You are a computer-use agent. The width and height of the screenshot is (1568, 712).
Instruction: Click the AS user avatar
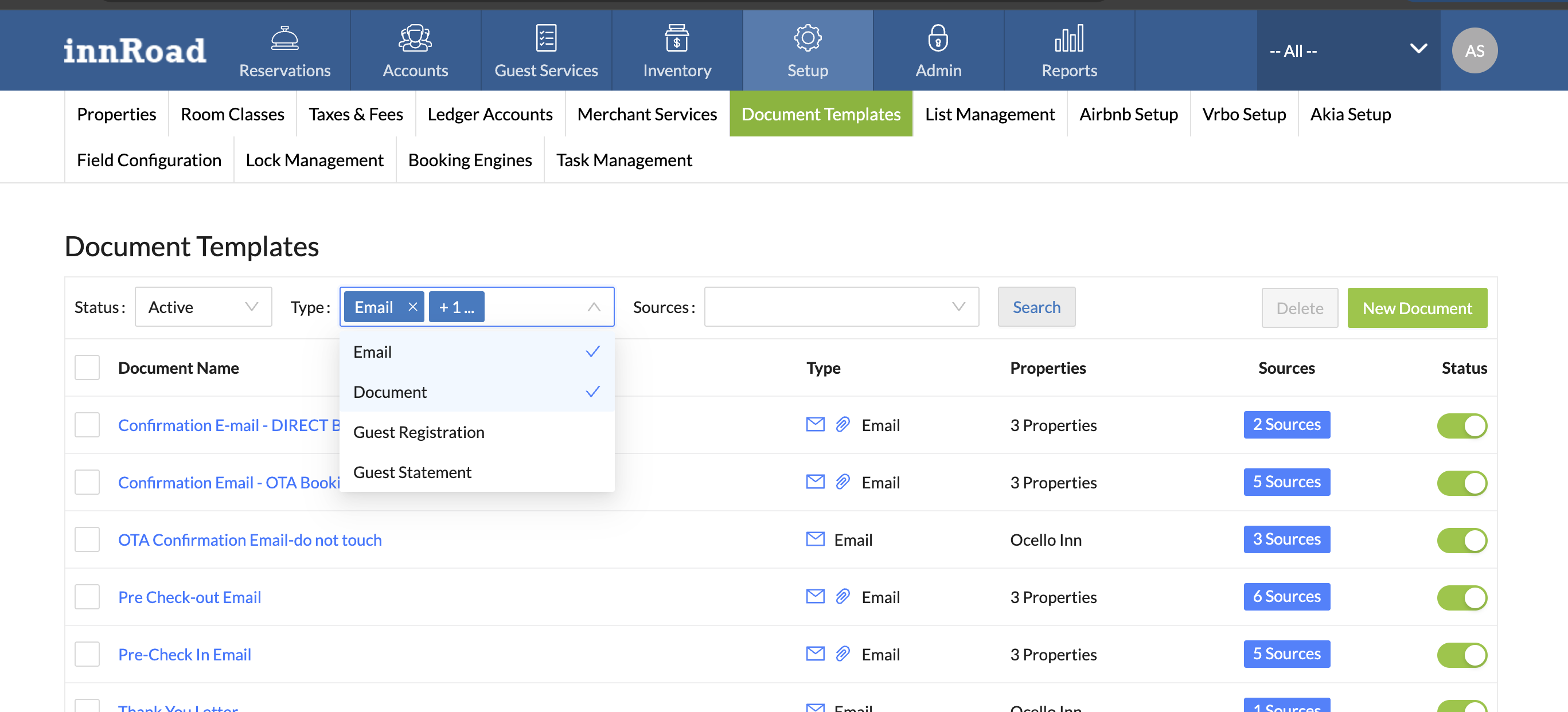(1475, 50)
